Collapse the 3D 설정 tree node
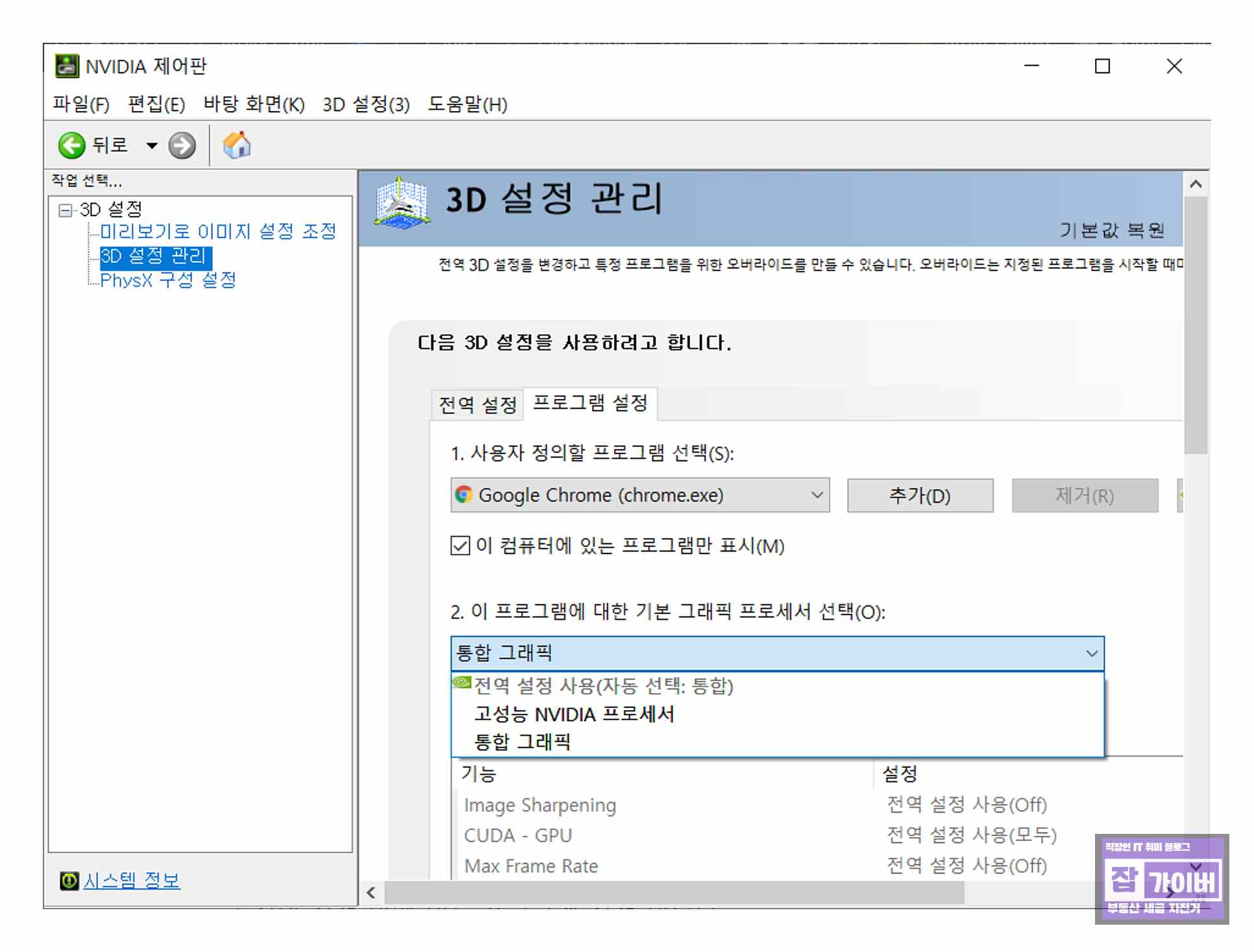1254x952 pixels. coord(65,210)
